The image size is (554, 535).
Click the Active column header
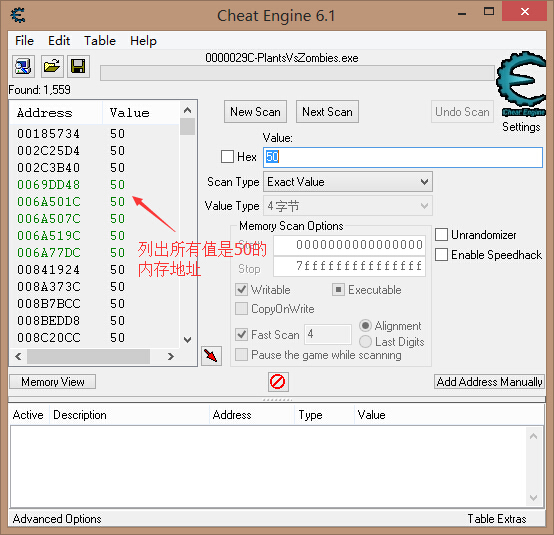point(28,415)
